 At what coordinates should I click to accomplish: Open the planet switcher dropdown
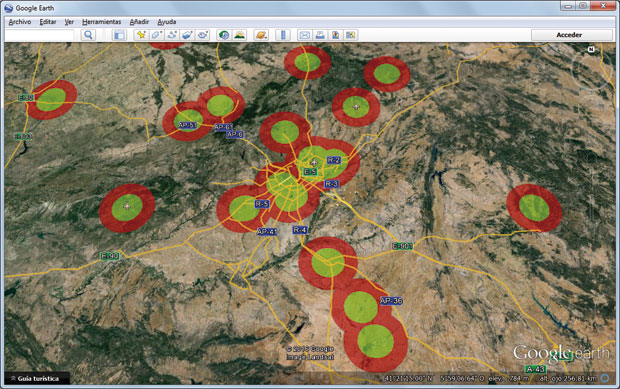pyautogui.click(x=261, y=35)
